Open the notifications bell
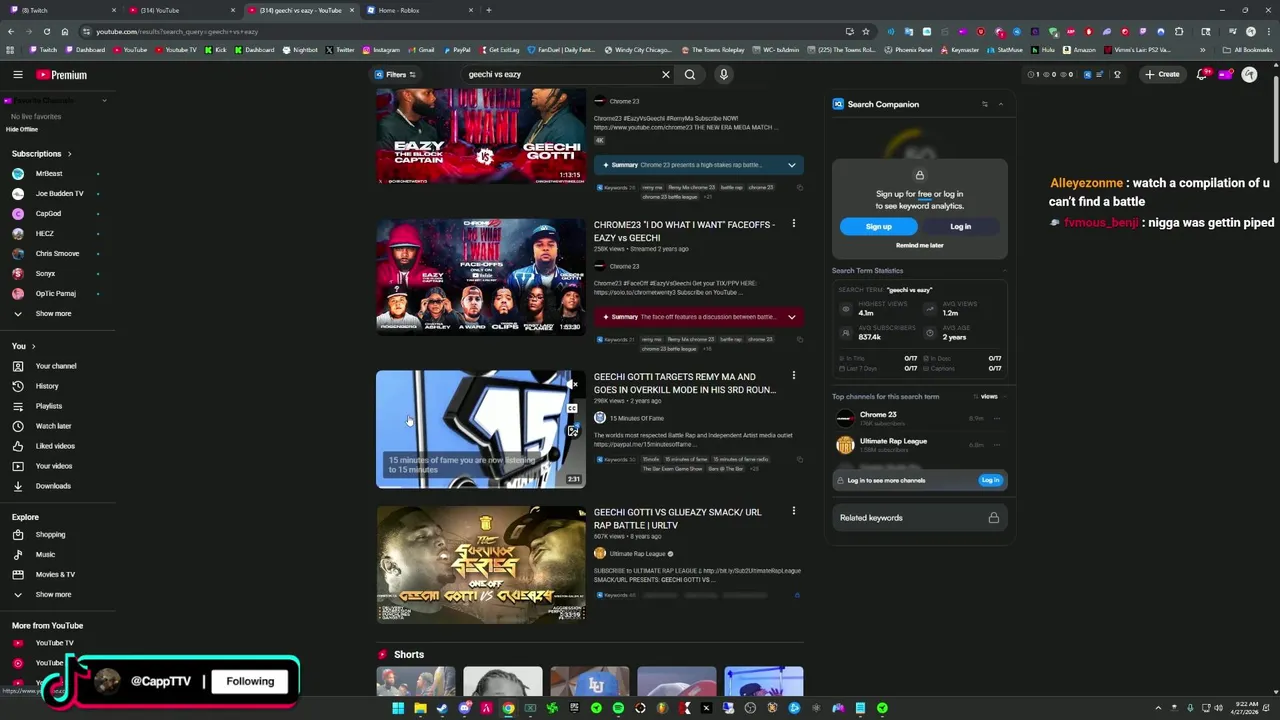The image size is (1280, 720). pos(1203,74)
